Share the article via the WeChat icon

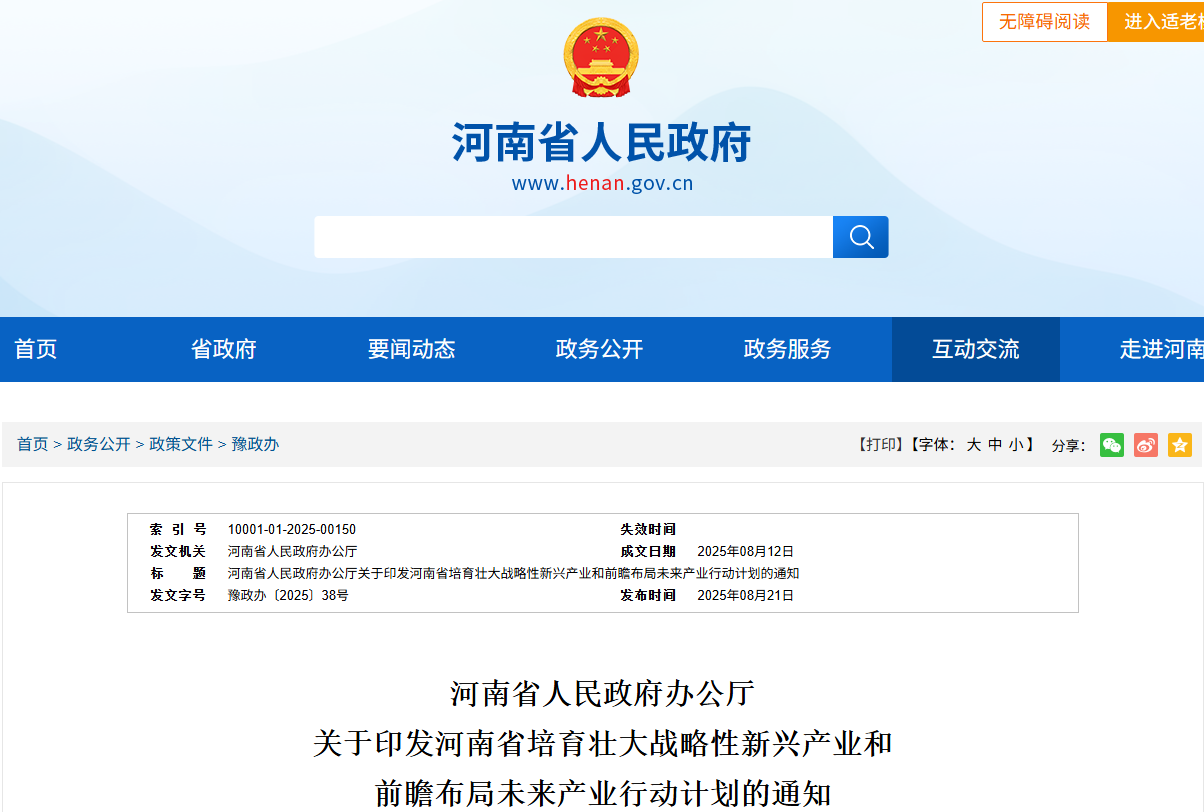coord(1111,445)
